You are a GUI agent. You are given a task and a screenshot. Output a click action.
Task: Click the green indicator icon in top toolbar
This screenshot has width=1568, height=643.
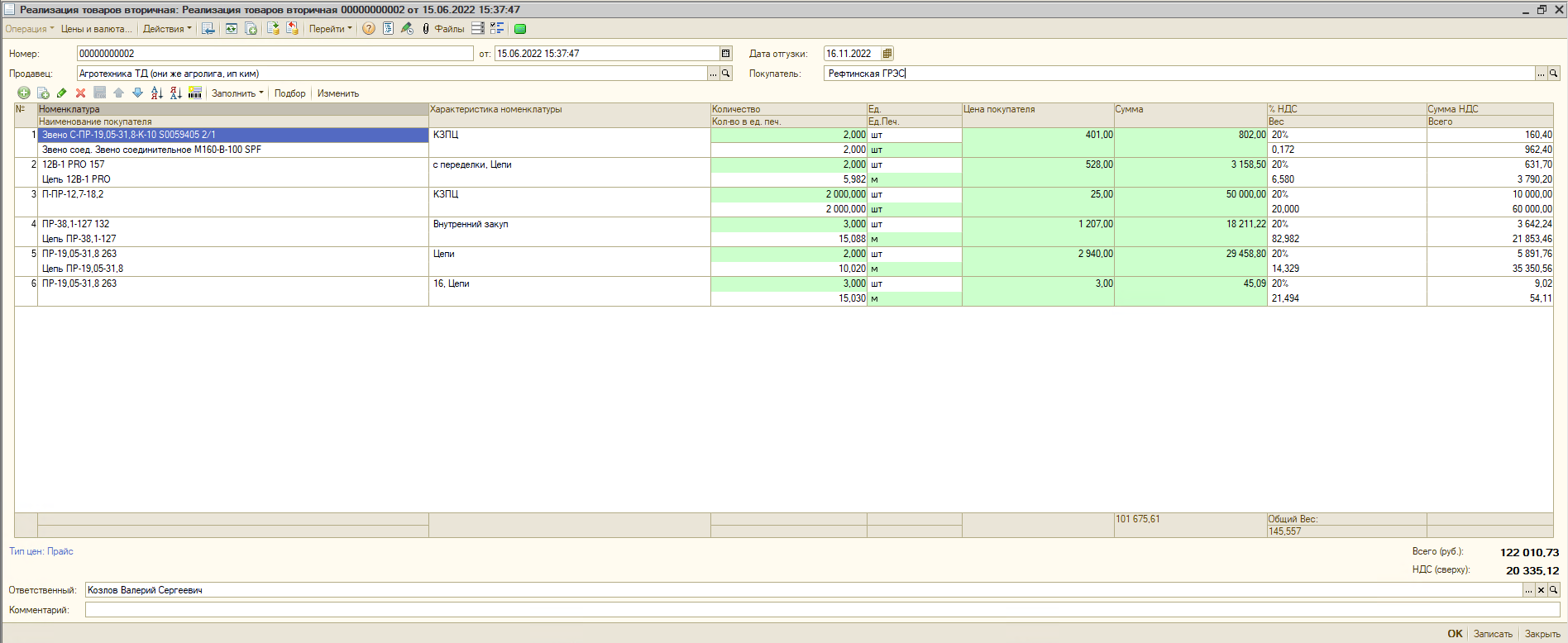(x=520, y=29)
